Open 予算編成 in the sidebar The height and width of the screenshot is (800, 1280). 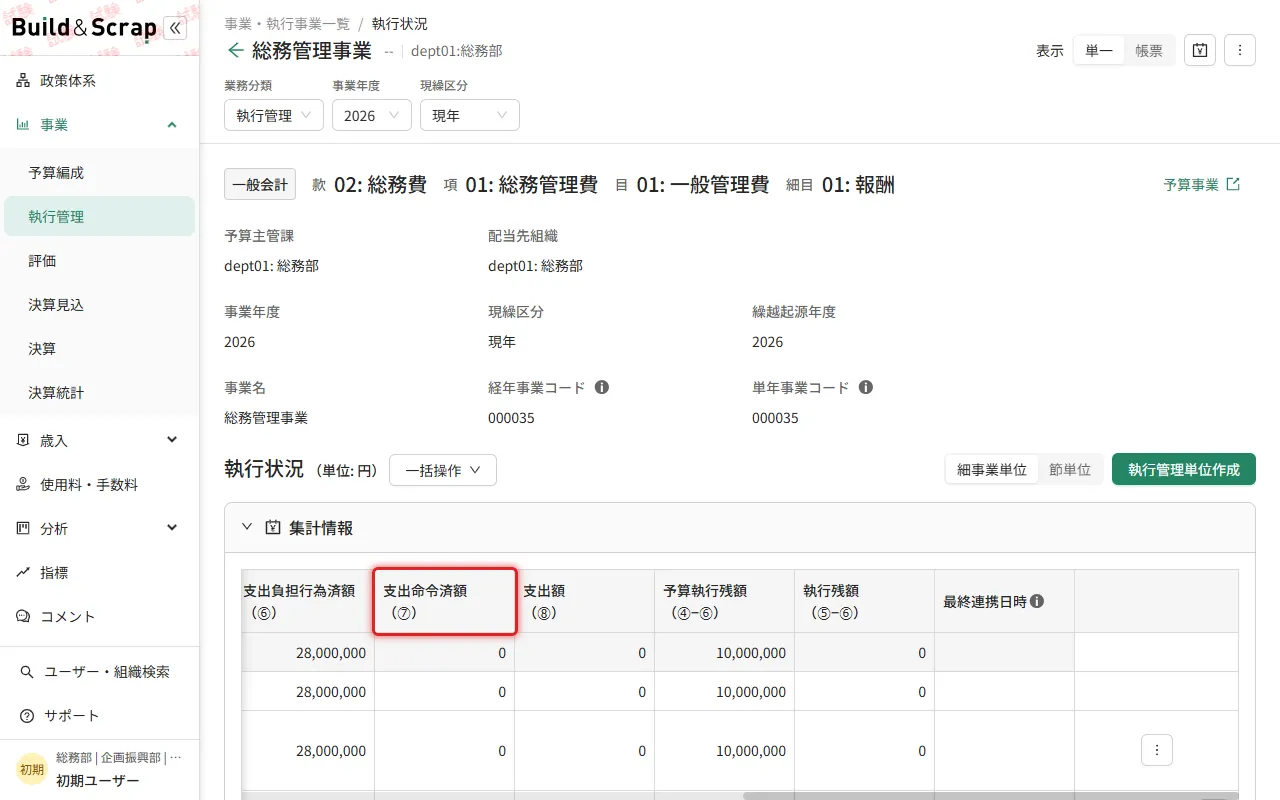99,173
